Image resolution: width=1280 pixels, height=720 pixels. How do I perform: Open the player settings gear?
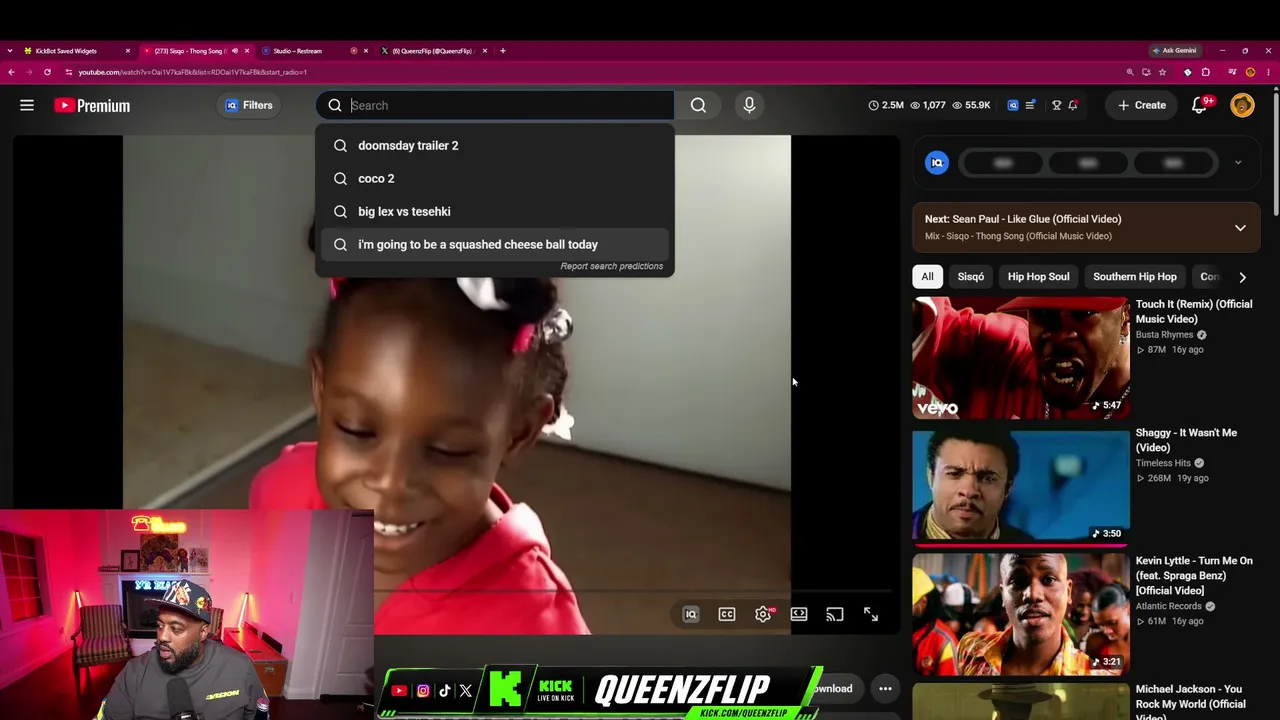[x=763, y=614]
